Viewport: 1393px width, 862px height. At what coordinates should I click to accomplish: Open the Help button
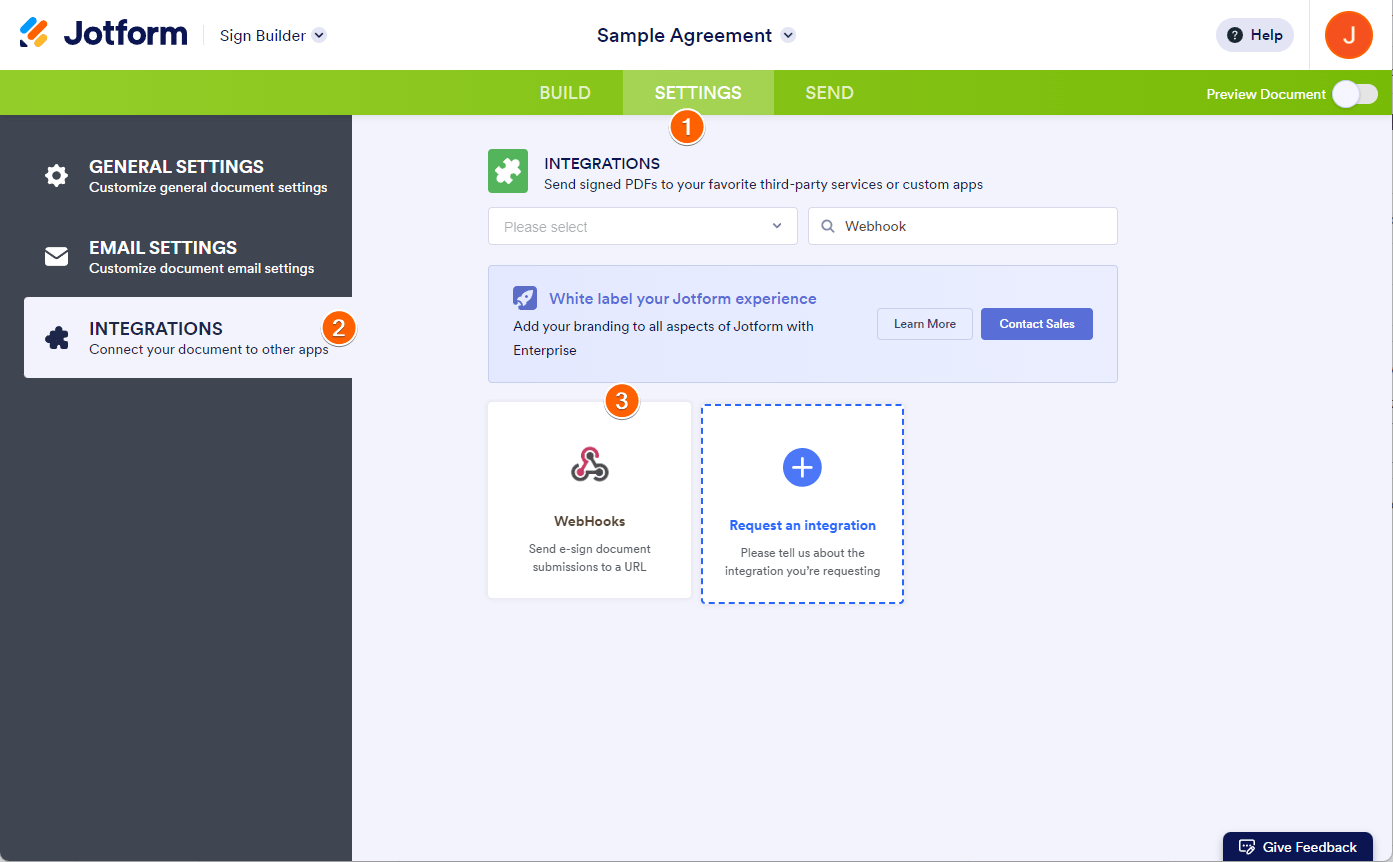(x=1254, y=35)
